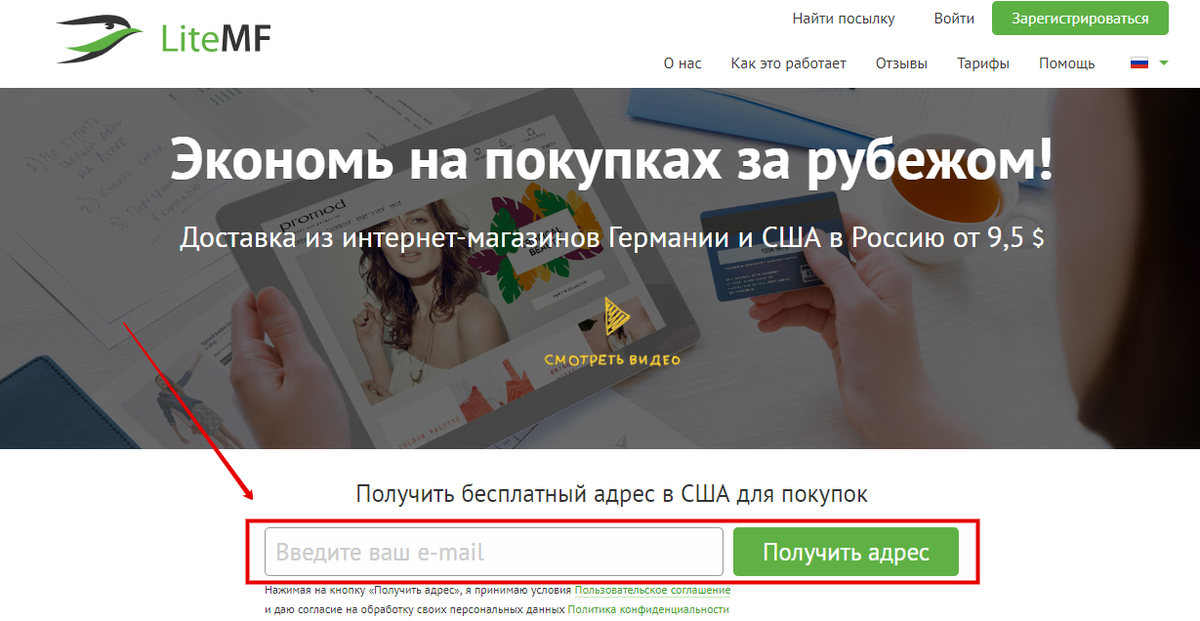Open the Тарифы page
Screen dimensions: 1200x621
(x=983, y=63)
